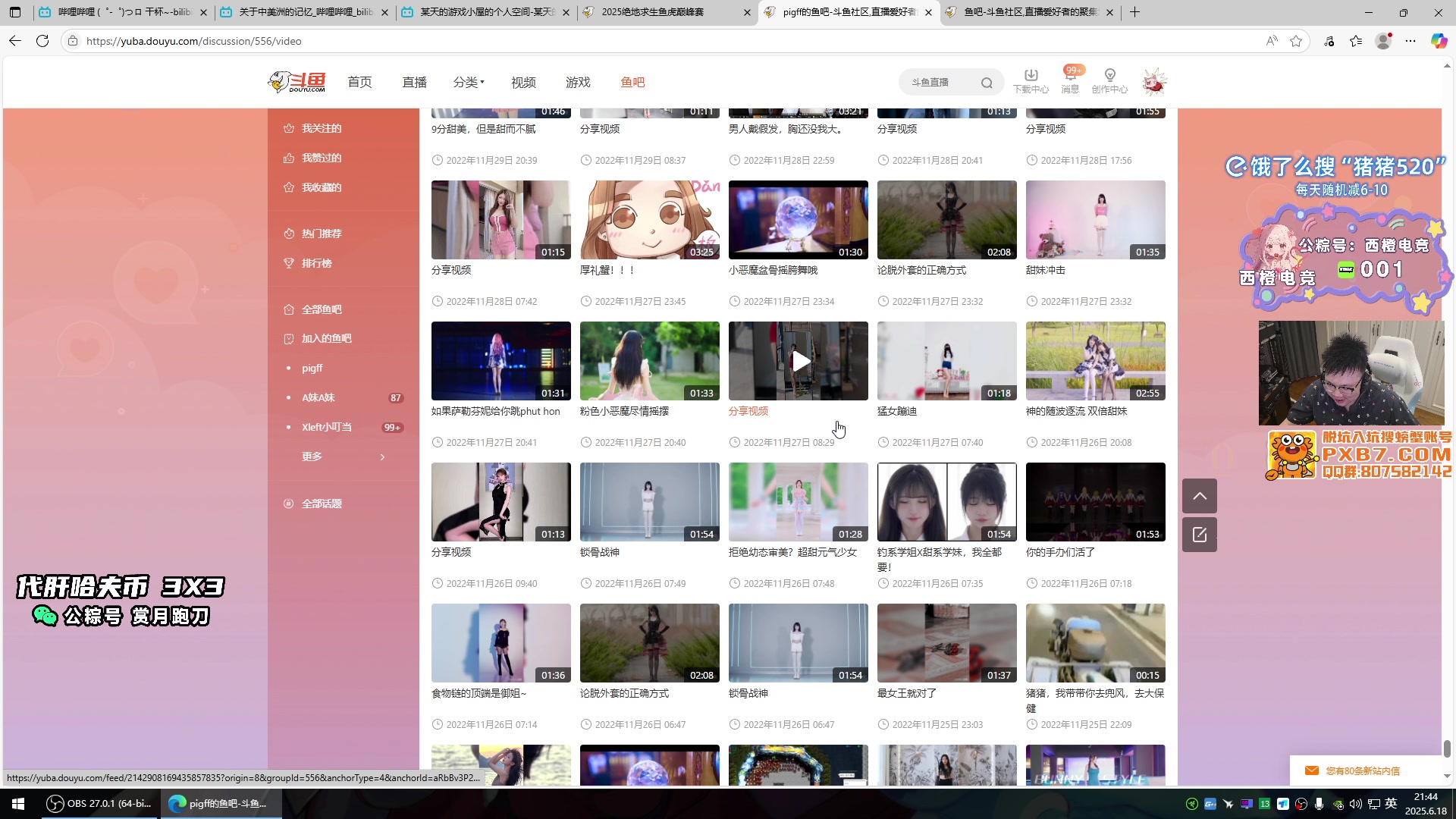Image resolution: width=1456 pixels, height=819 pixels.
Task: Open browser settings ellipsis menu
Action: click(1410, 41)
